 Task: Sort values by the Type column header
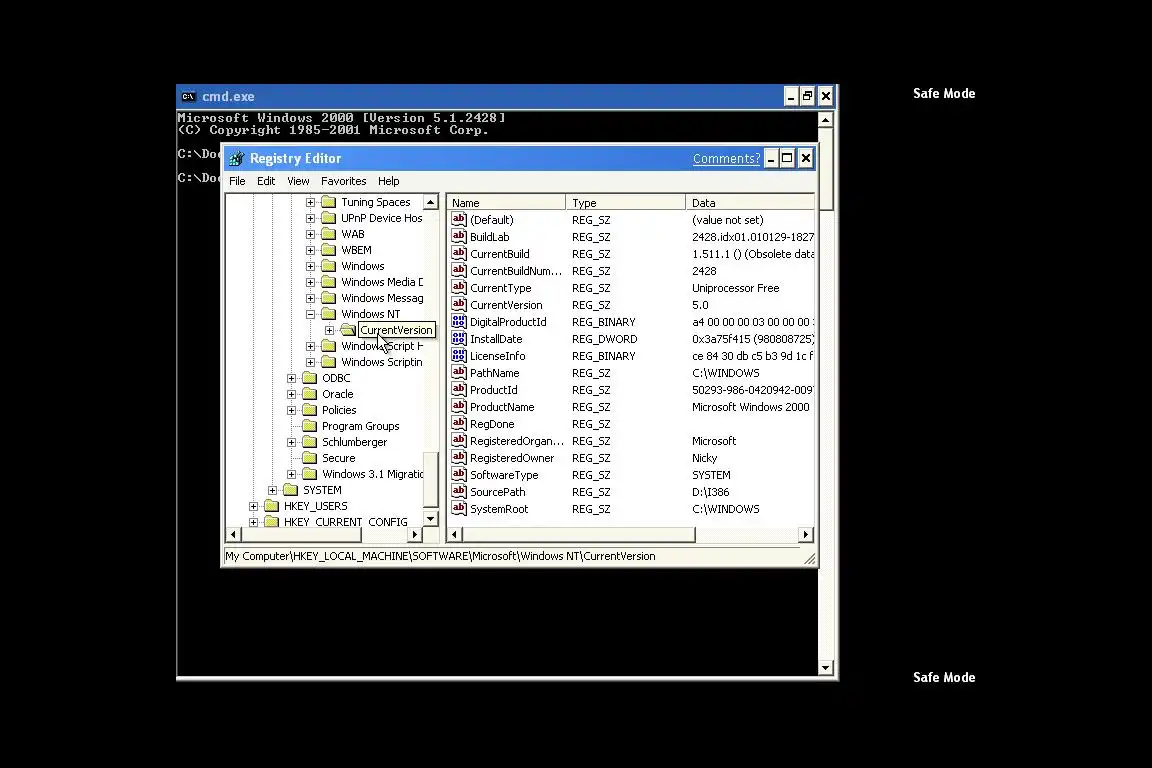[626, 203]
